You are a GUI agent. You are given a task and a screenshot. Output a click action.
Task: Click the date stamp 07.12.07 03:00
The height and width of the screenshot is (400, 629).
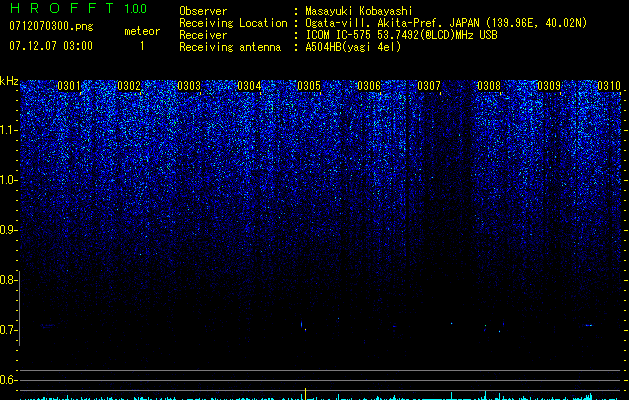51,46
